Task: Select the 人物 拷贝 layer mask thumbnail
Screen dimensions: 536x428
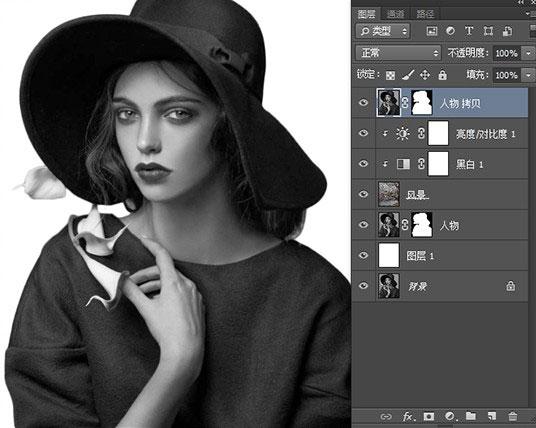Action: point(421,103)
